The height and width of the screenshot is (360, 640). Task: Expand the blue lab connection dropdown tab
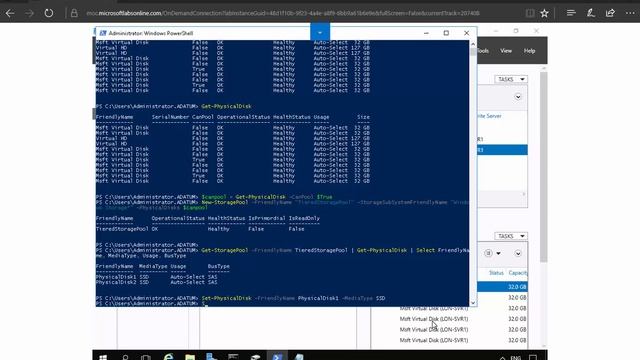pos(320,32)
